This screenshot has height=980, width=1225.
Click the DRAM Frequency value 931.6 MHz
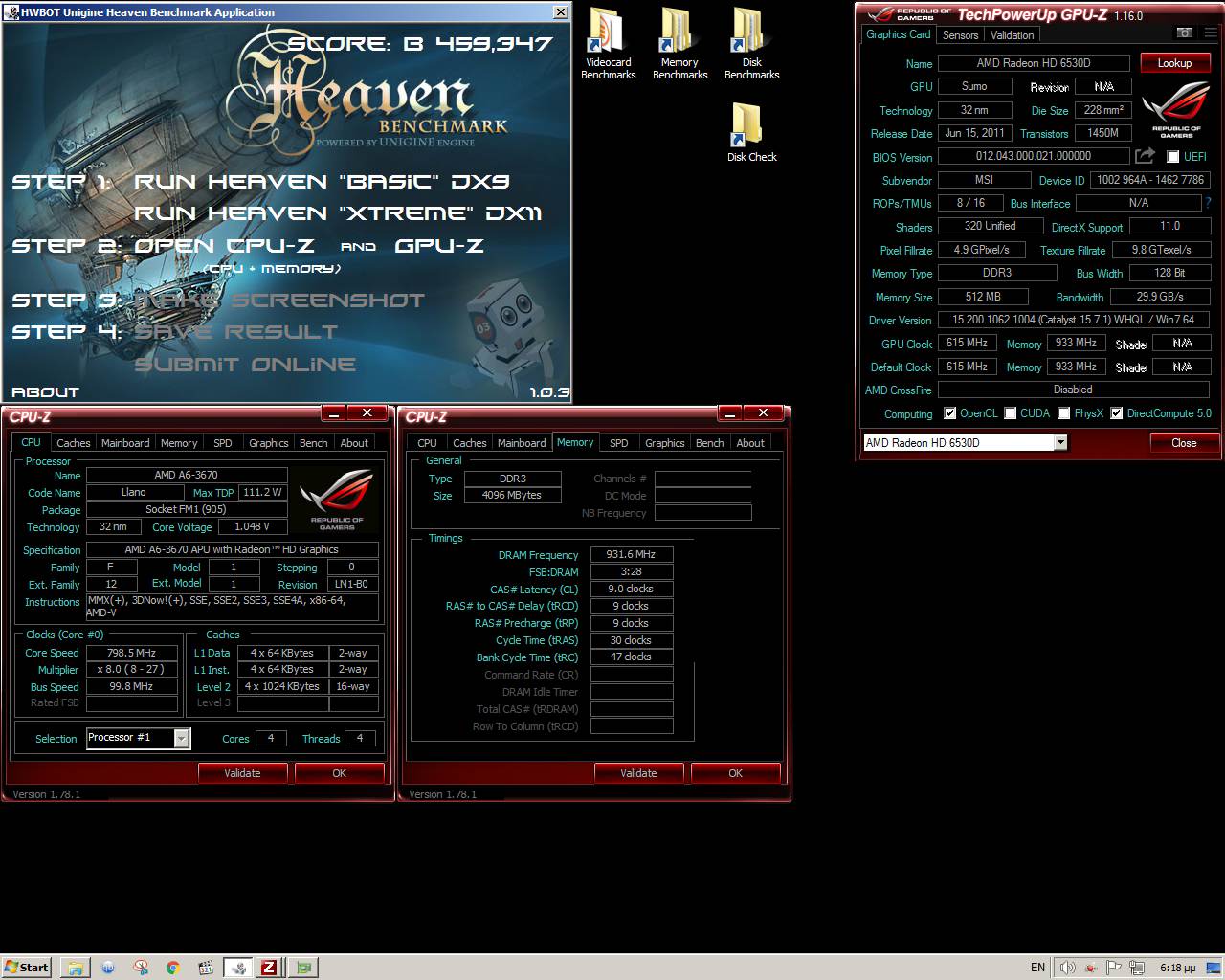[x=632, y=555]
